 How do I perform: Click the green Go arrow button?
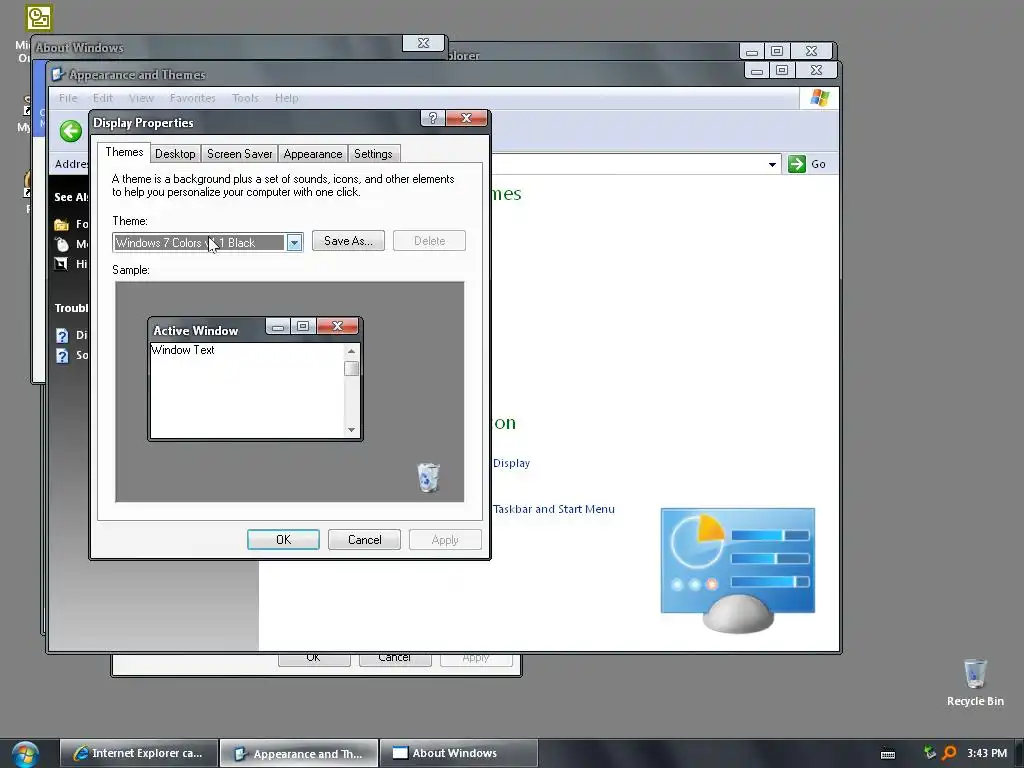[x=797, y=164]
